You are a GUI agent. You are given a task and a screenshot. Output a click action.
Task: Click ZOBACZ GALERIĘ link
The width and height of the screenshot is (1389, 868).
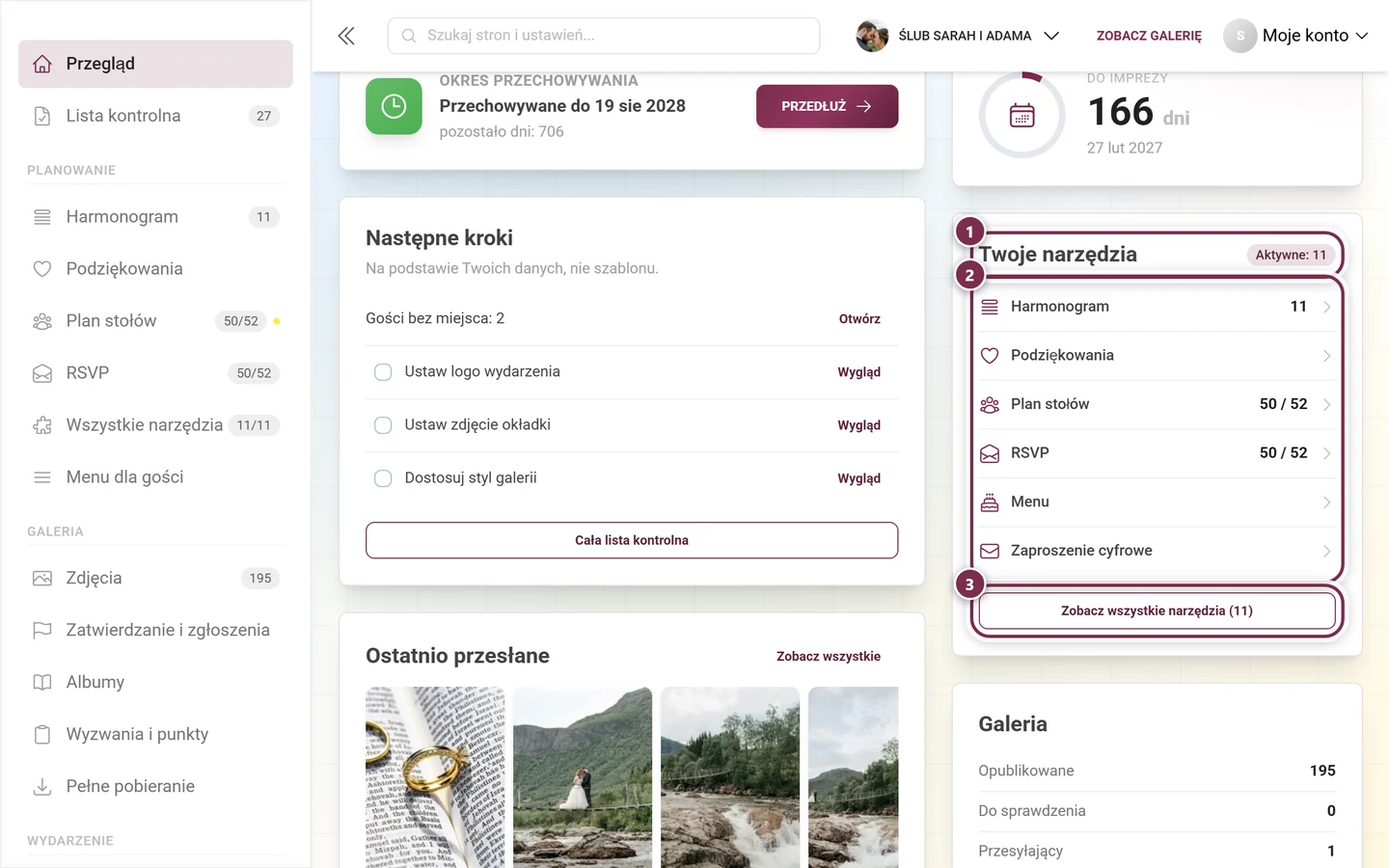click(x=1149, y=36)
